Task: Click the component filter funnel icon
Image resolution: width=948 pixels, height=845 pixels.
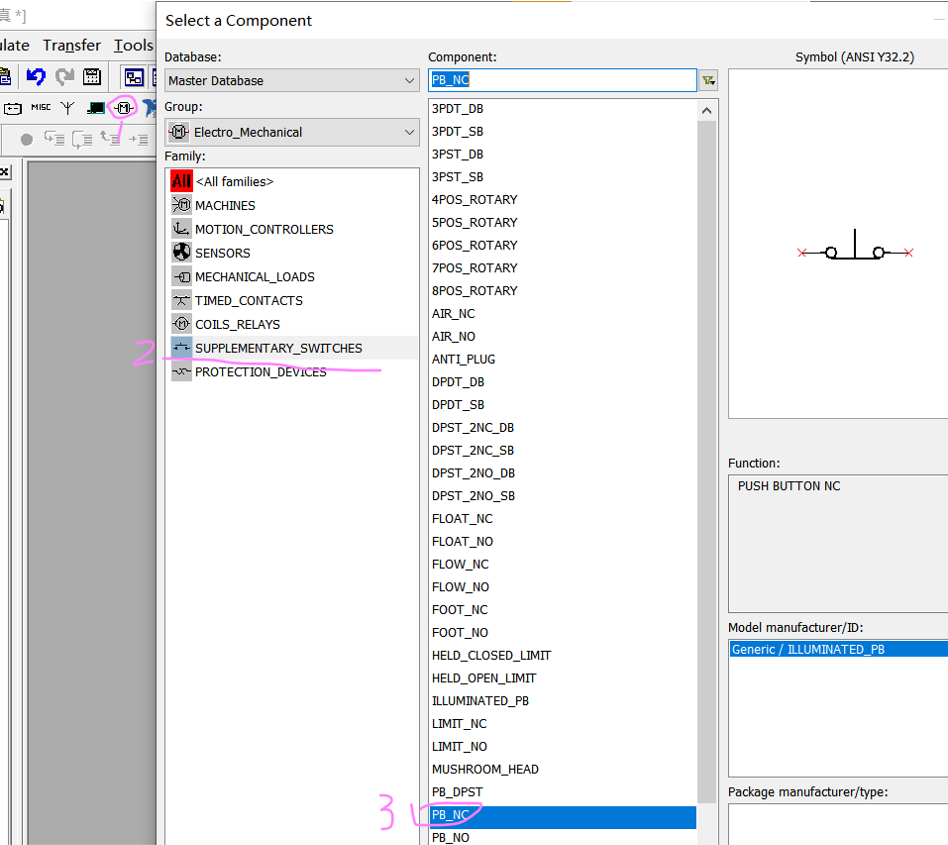Action: [x=708, y=80]
